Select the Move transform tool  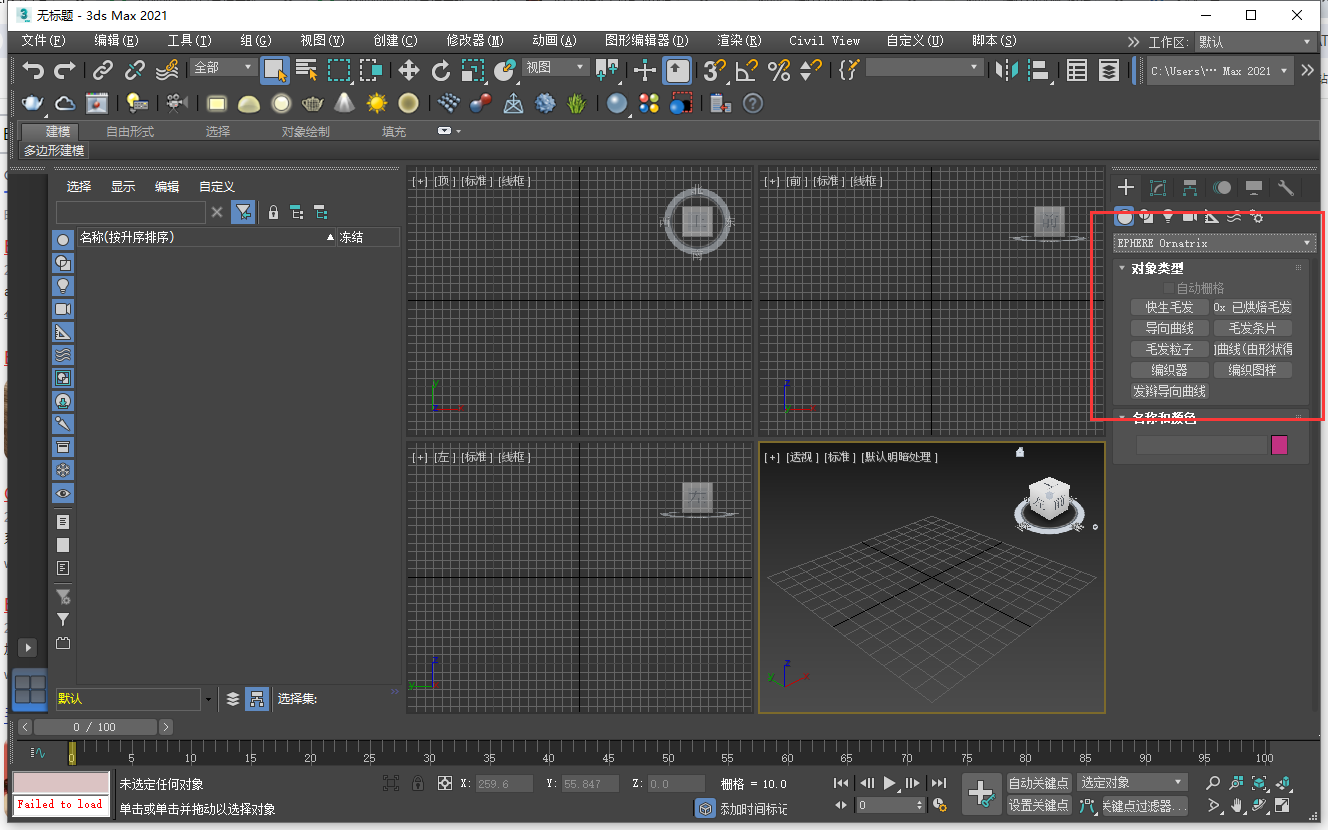tap(408, 70)
